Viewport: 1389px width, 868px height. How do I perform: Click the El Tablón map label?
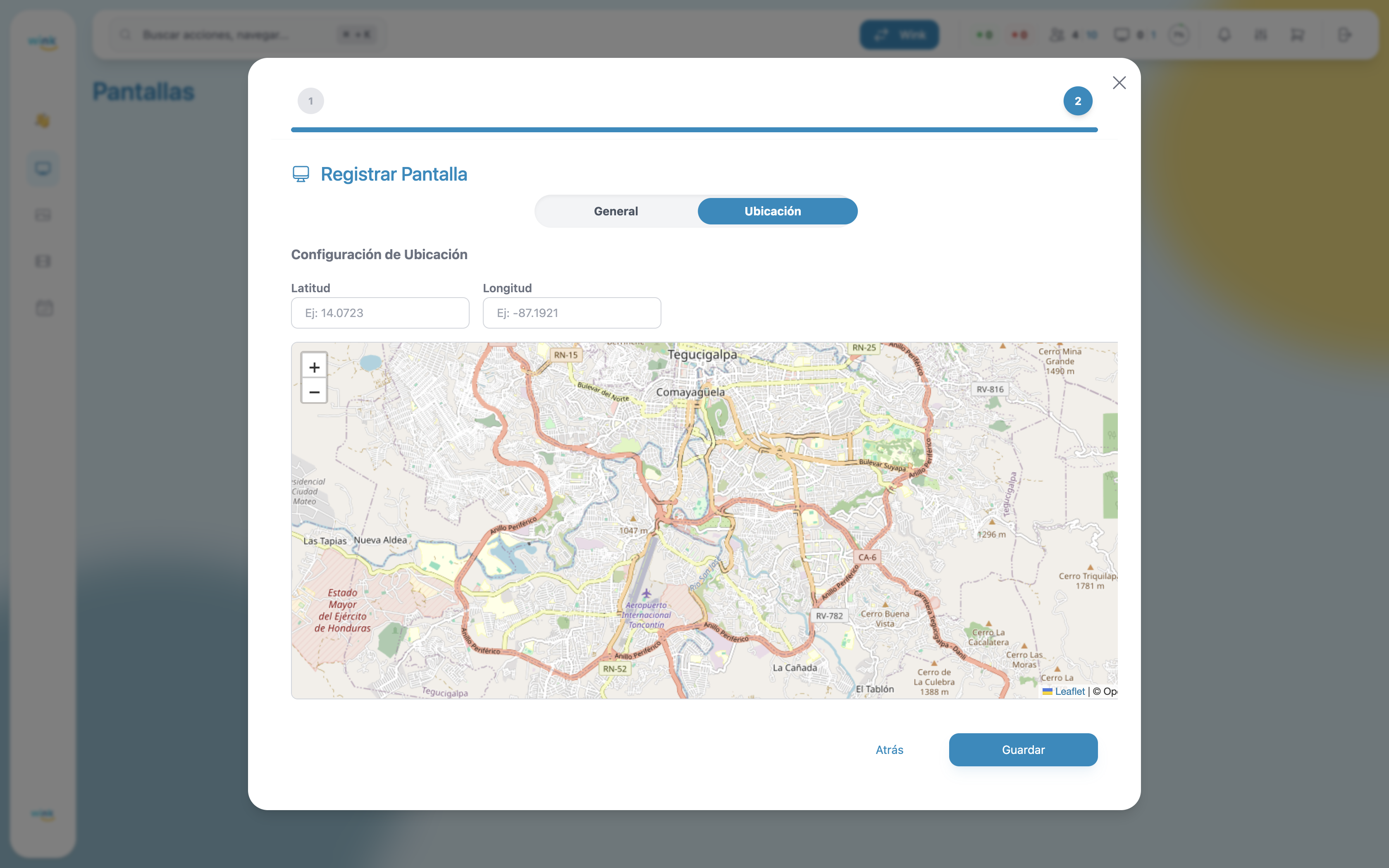pyautogui.click(x=875, y=689)
